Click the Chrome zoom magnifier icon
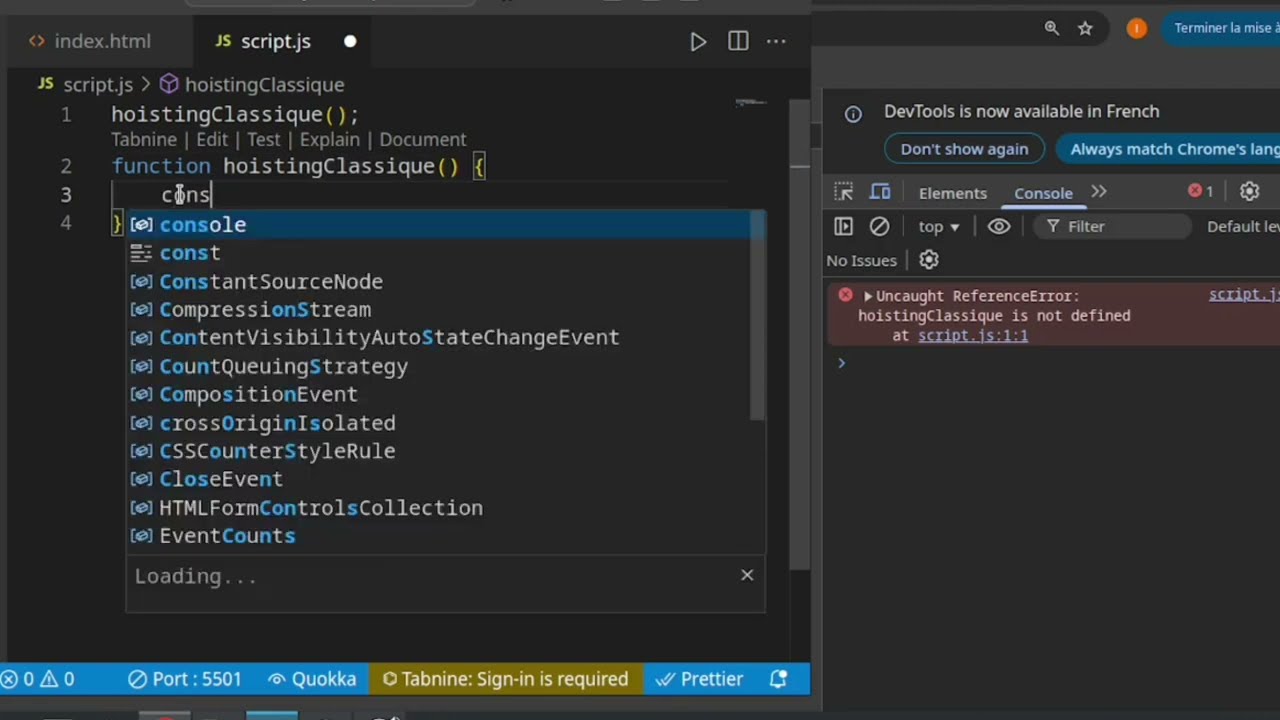The width and height of the screenshot is (1280, 720). coord(1051,28)
